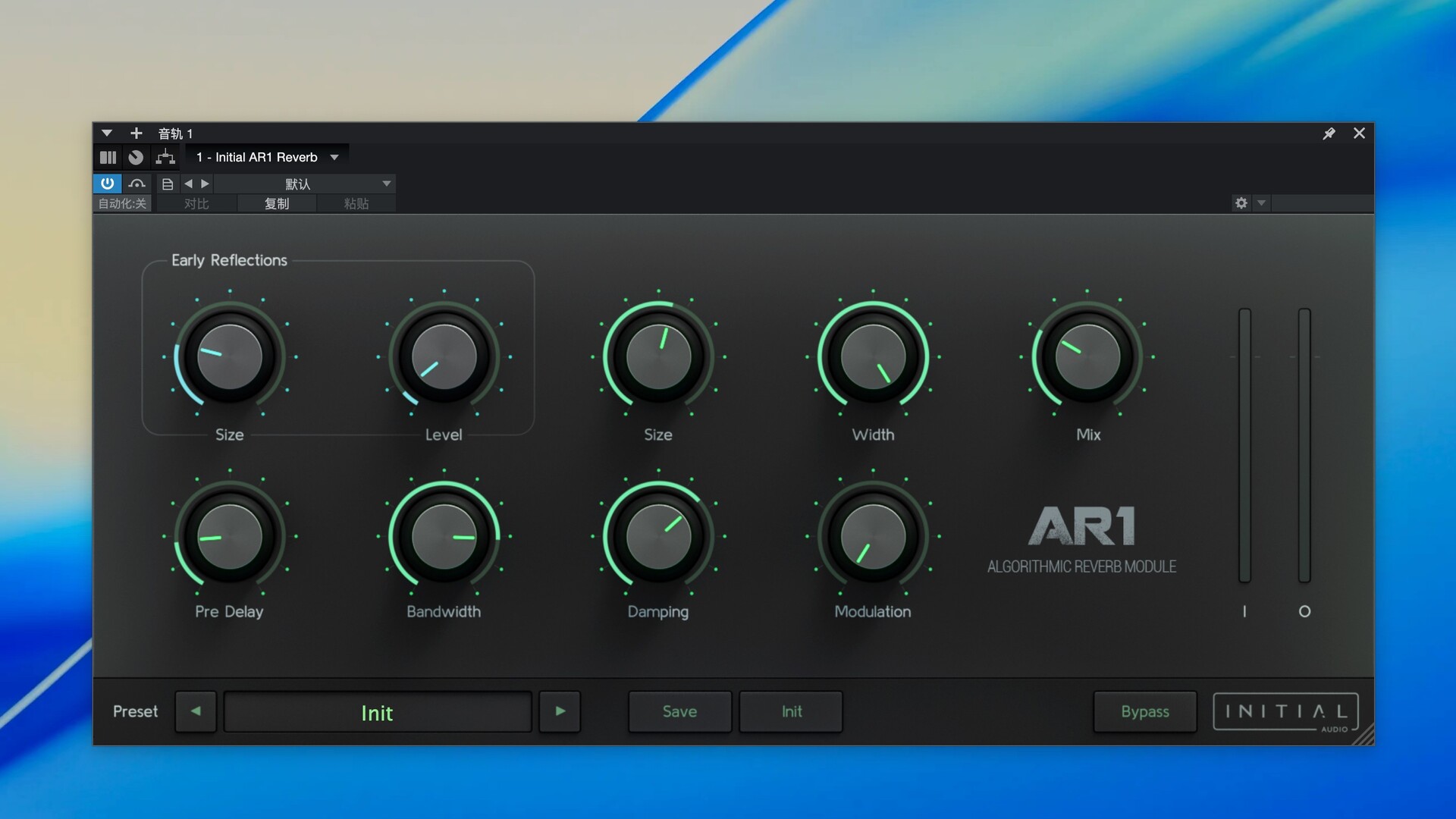Viewport: 1456px width, 819px height.
Task: Go to next host preset arrow
Action: 205,184
